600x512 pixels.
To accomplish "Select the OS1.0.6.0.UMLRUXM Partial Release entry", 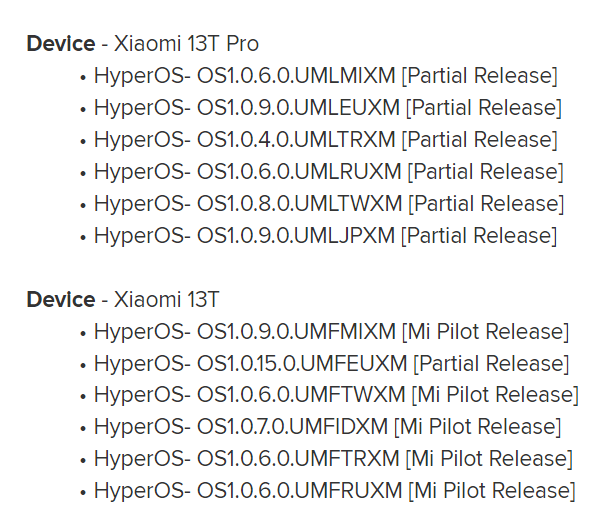I will click(x=329, y=171).
